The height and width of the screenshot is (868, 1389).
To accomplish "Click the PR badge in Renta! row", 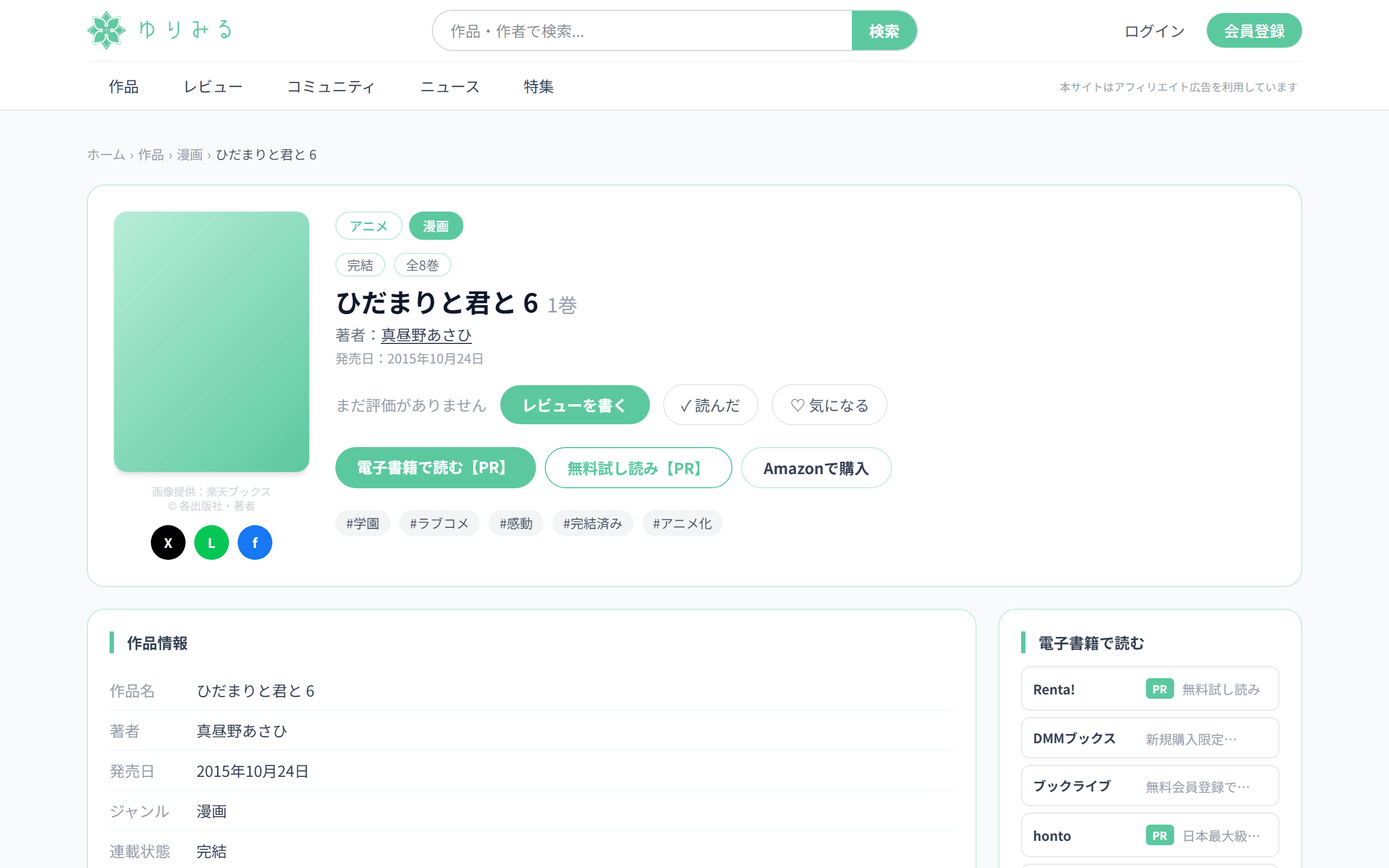I will (1160, 689).
